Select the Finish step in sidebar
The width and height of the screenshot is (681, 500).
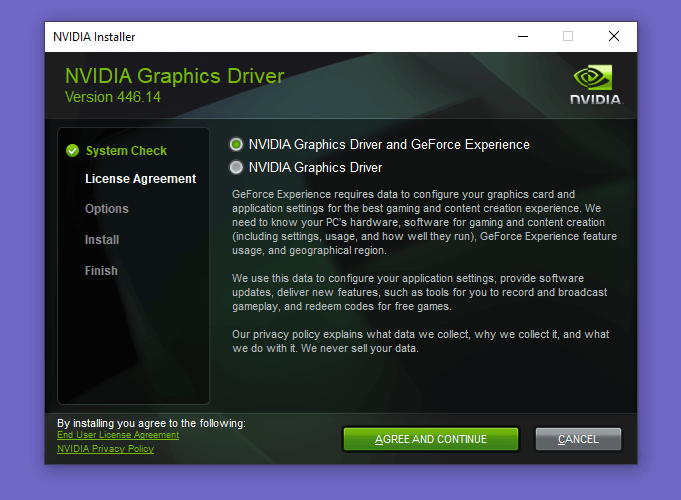101,271
